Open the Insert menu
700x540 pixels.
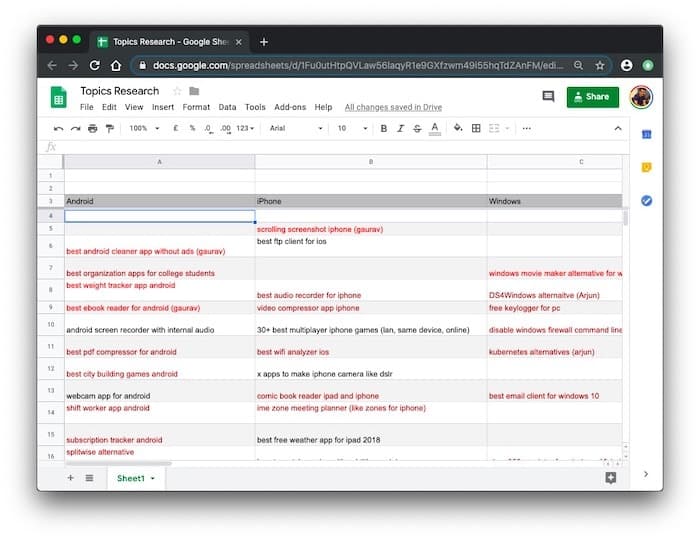[x=163, y=107]
